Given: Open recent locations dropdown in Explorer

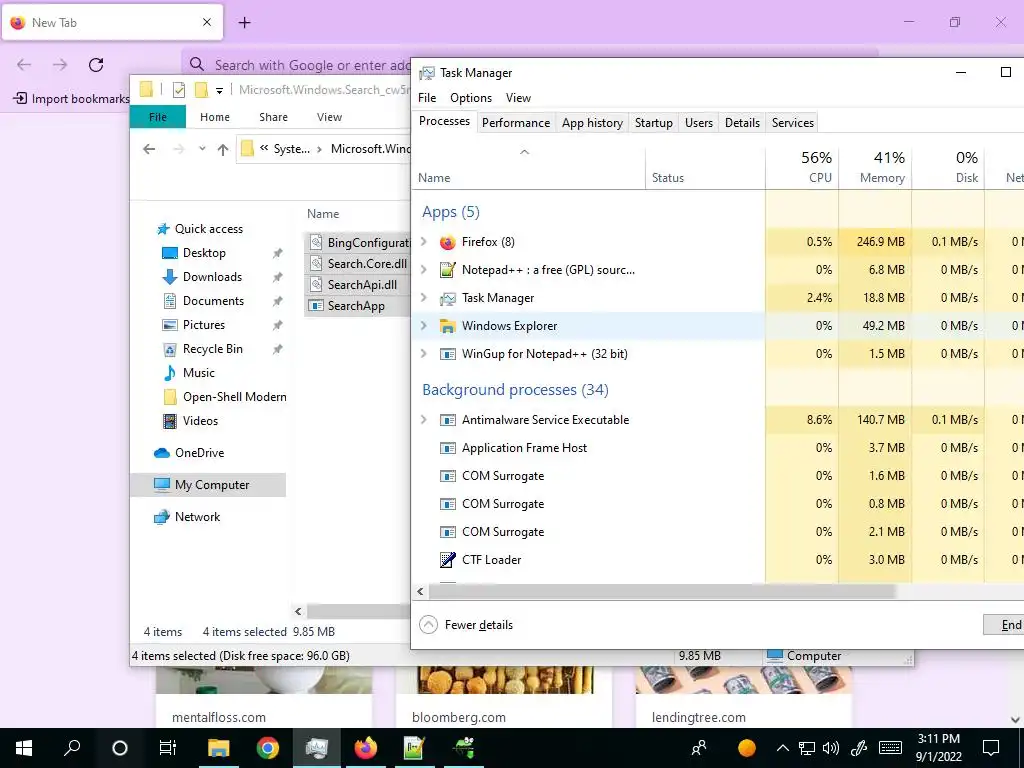Looking at the screenshot, I should [x=202, y=150].
